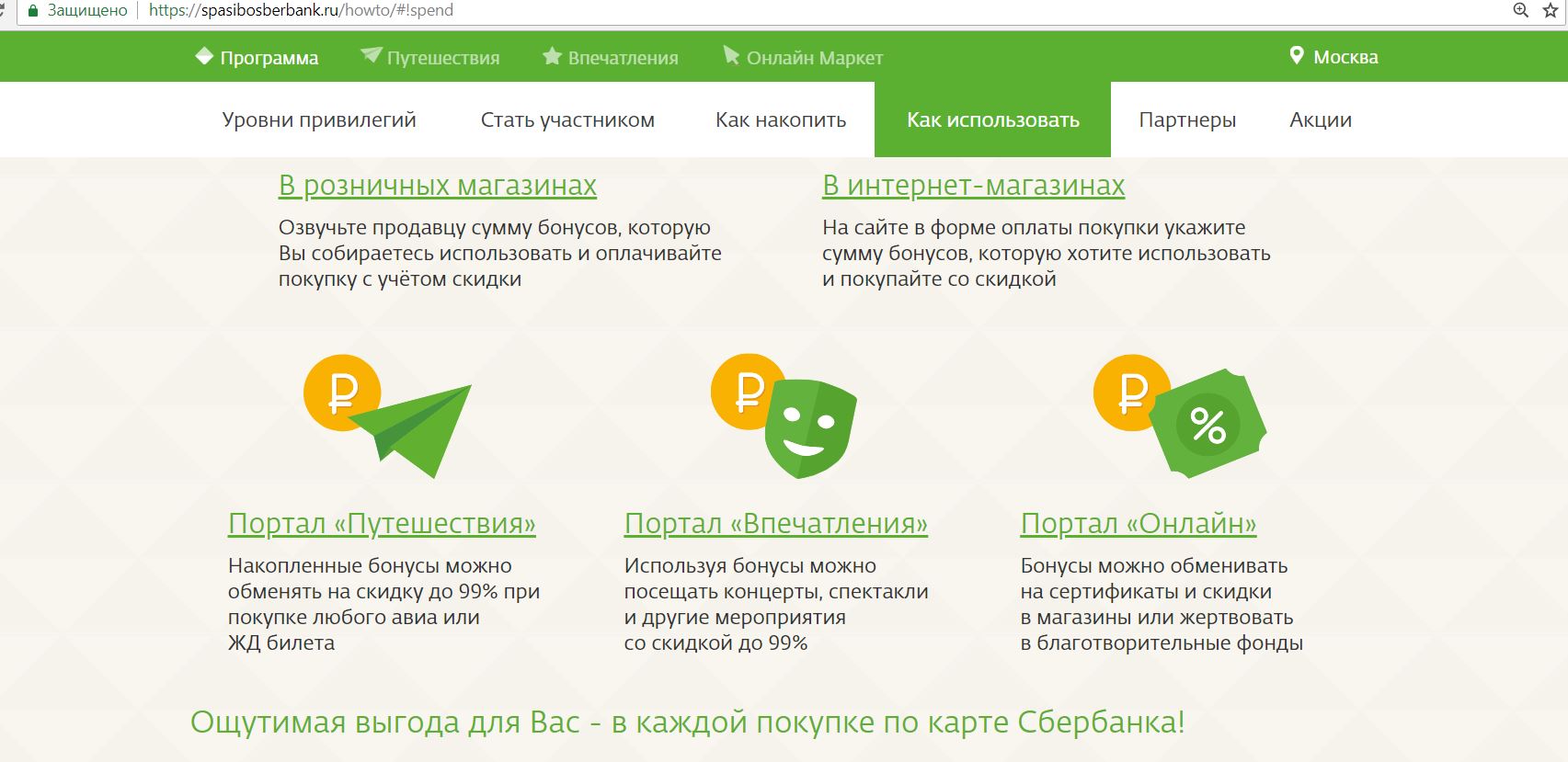The image size is (1568, 762).
Task: Switch to Уровни привилегий tab
Action: [x=319, y=119]
